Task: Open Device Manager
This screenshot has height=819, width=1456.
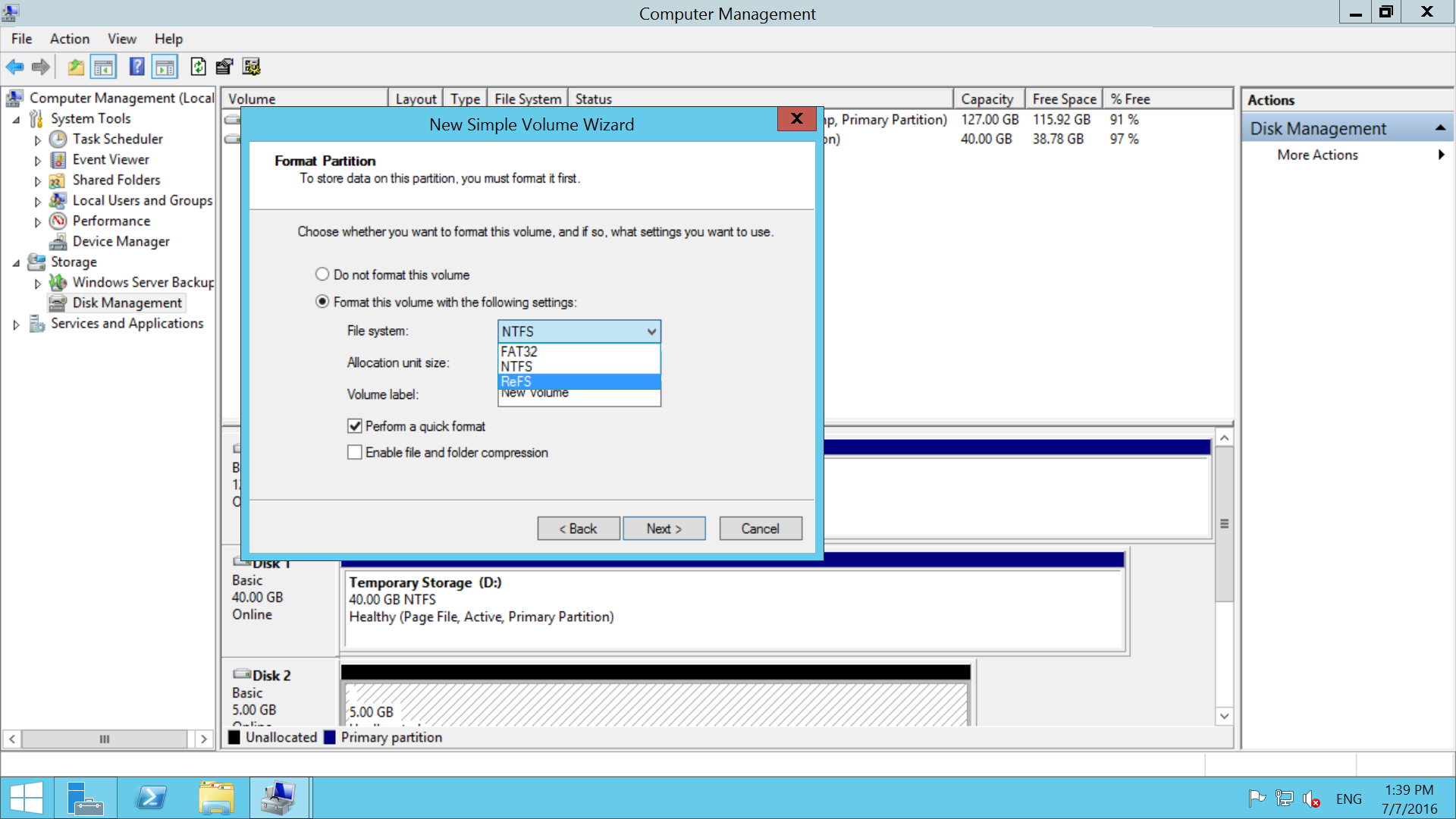Action: click(x=121, y=241)
